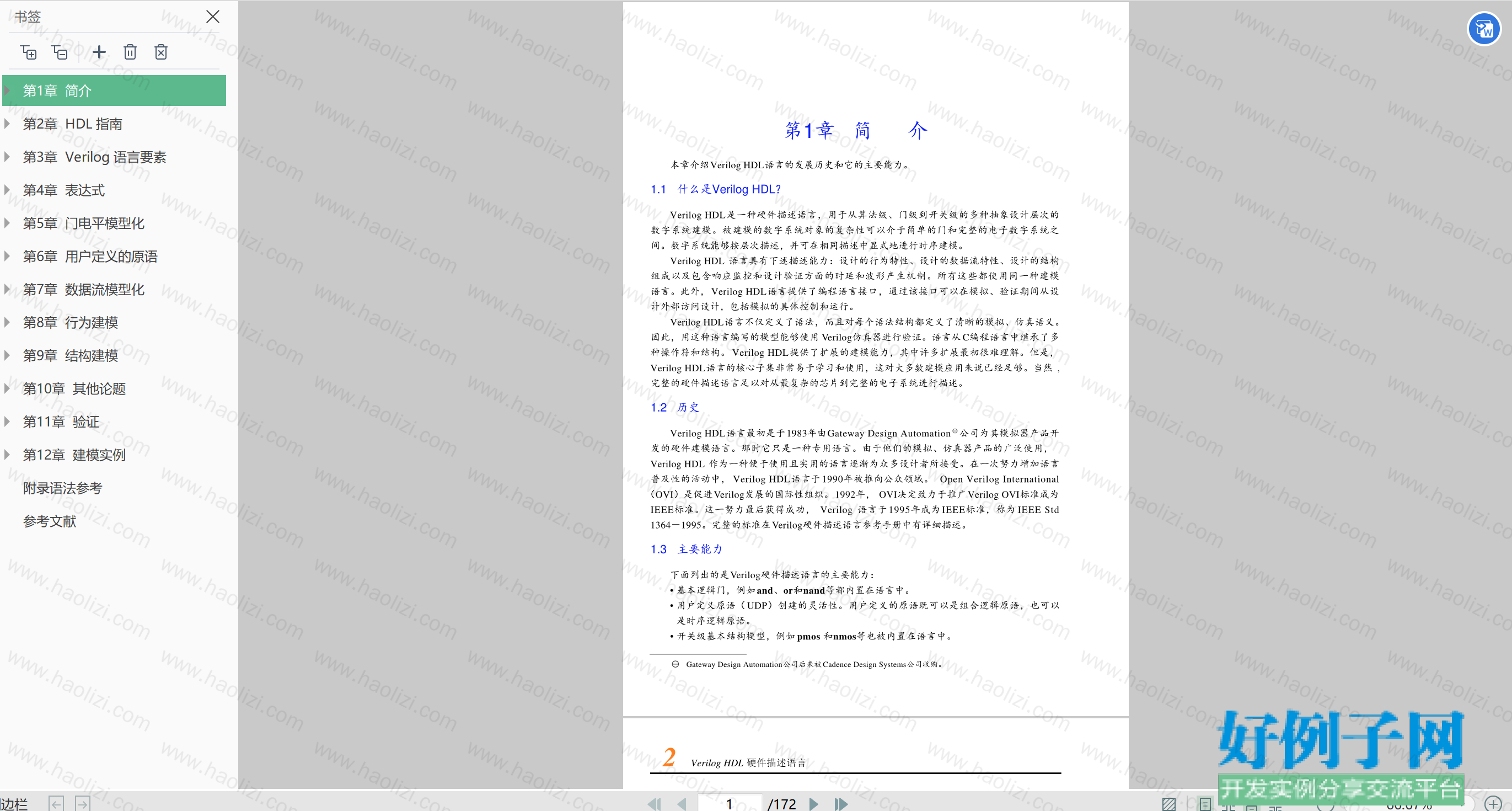The image size is (1512, 811).
Task: Add a new bookmark with plus icon
Action: coord(99,52)
